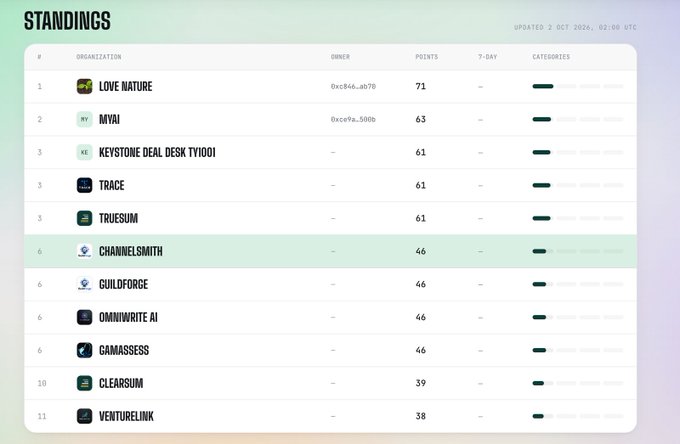This screenshot has height=444, width=680.
Task: Open the TRACE organization
Action: point(112,185)
